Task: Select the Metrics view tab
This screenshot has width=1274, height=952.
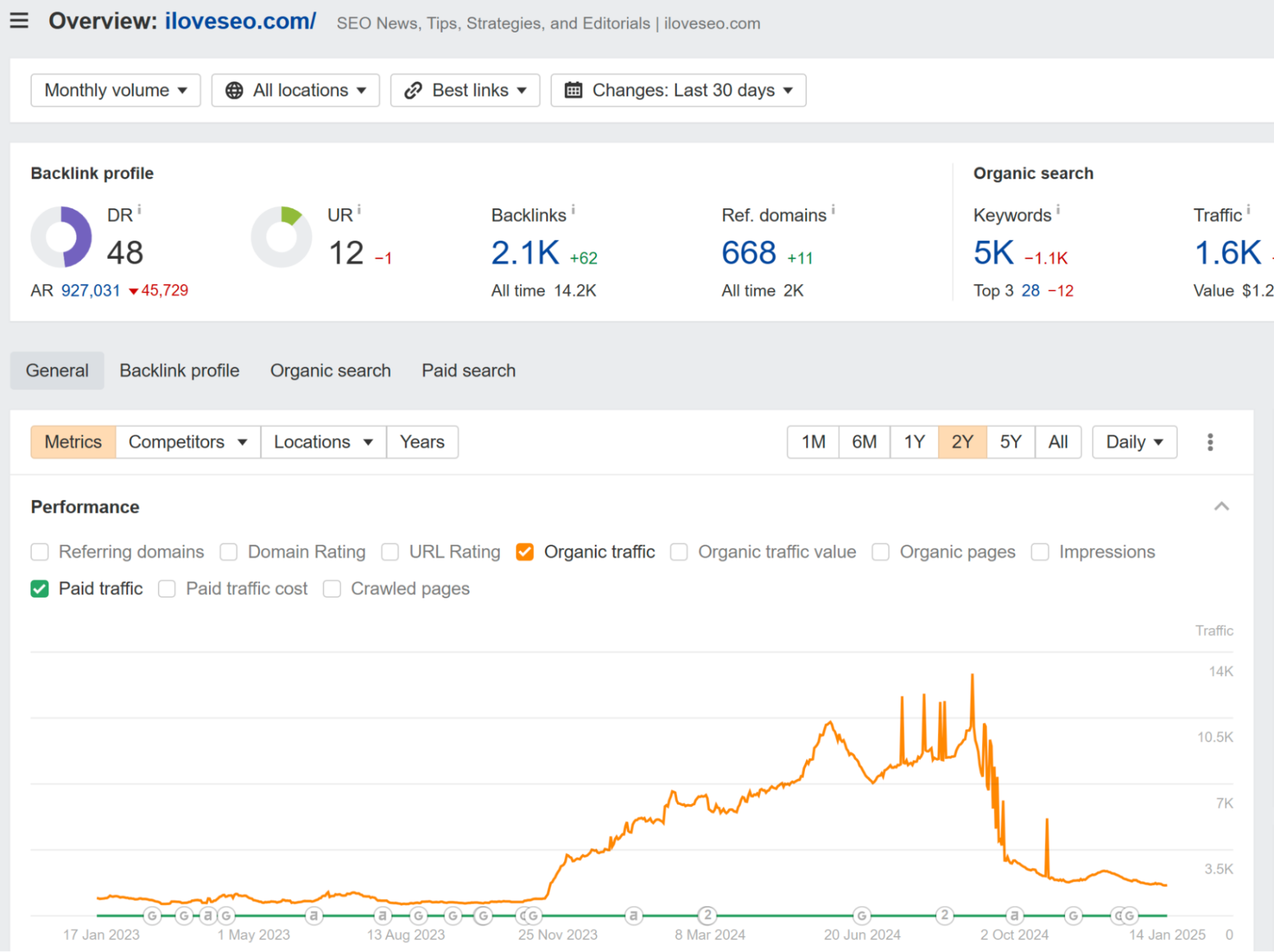Action: (73, 442)
